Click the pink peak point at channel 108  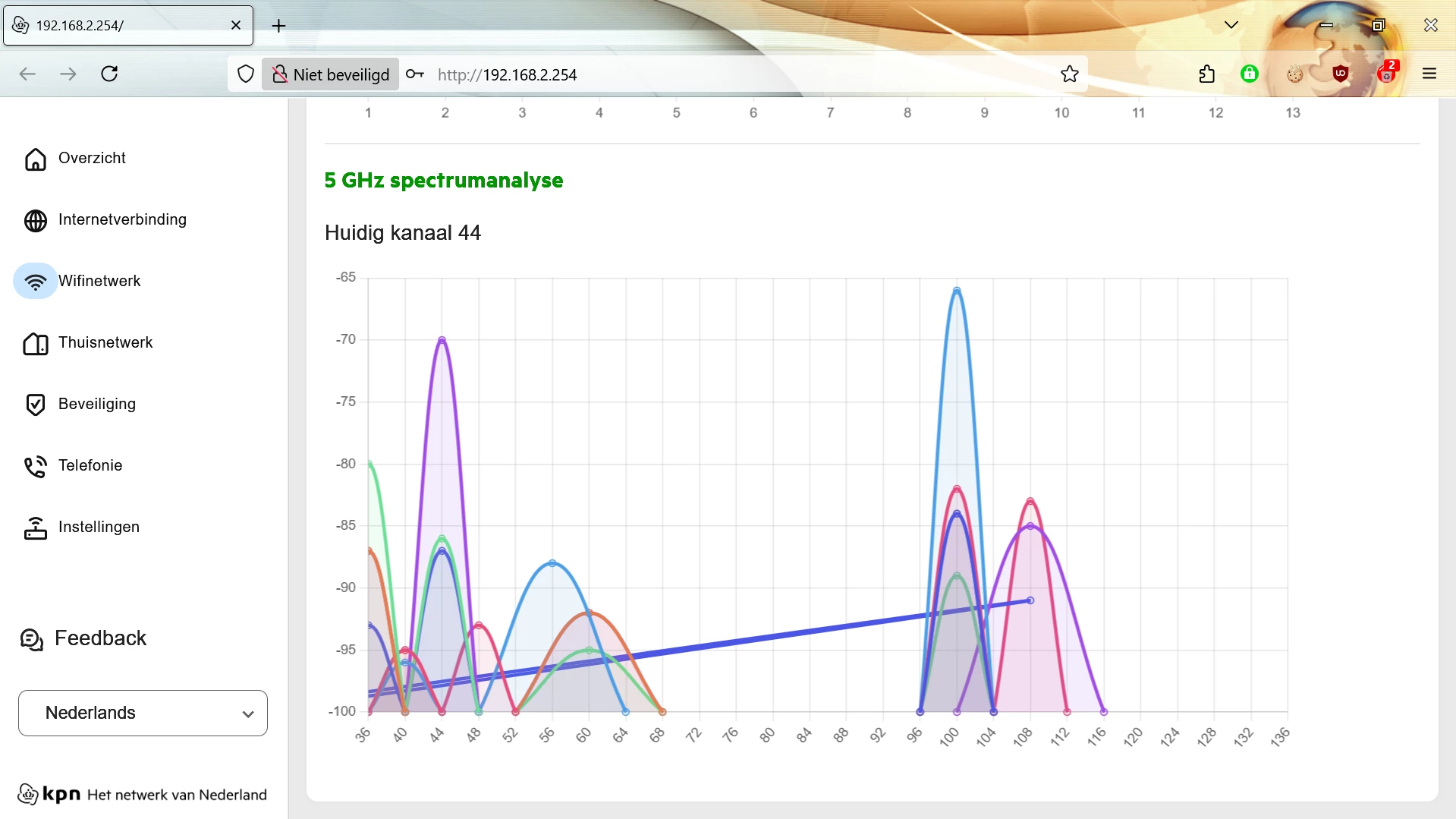(x=1030, y=501)
